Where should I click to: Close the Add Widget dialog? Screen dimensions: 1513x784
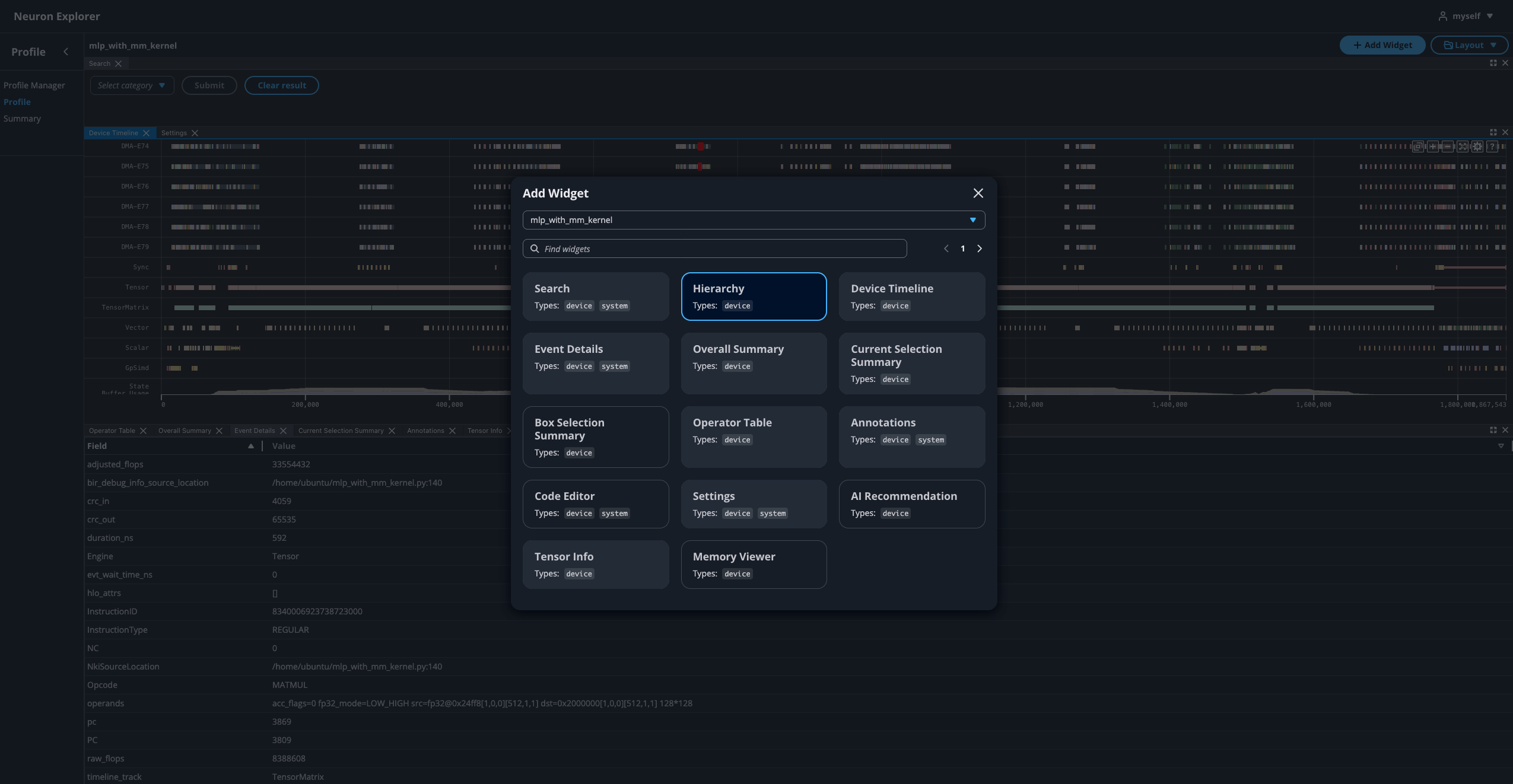point(978,193)
